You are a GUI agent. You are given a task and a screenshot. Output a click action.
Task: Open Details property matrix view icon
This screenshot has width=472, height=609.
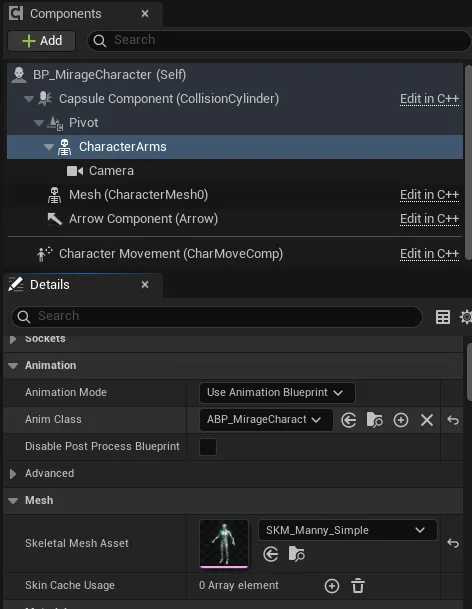click(x=443, y=317)
